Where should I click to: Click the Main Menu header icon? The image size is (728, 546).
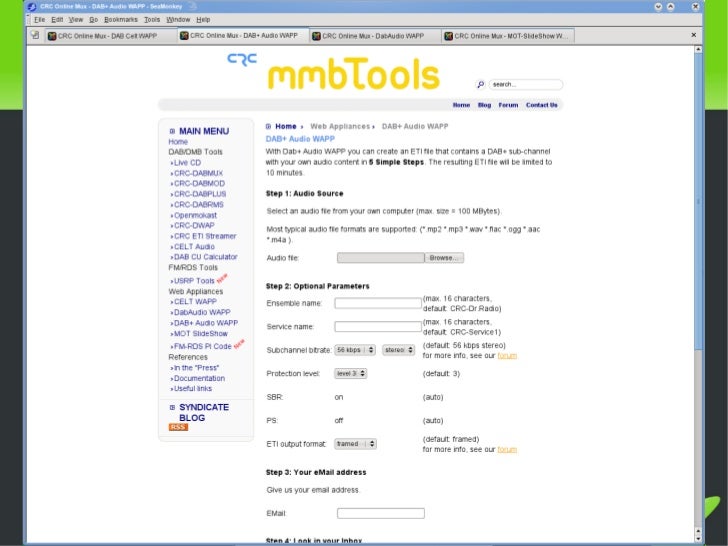172,131
